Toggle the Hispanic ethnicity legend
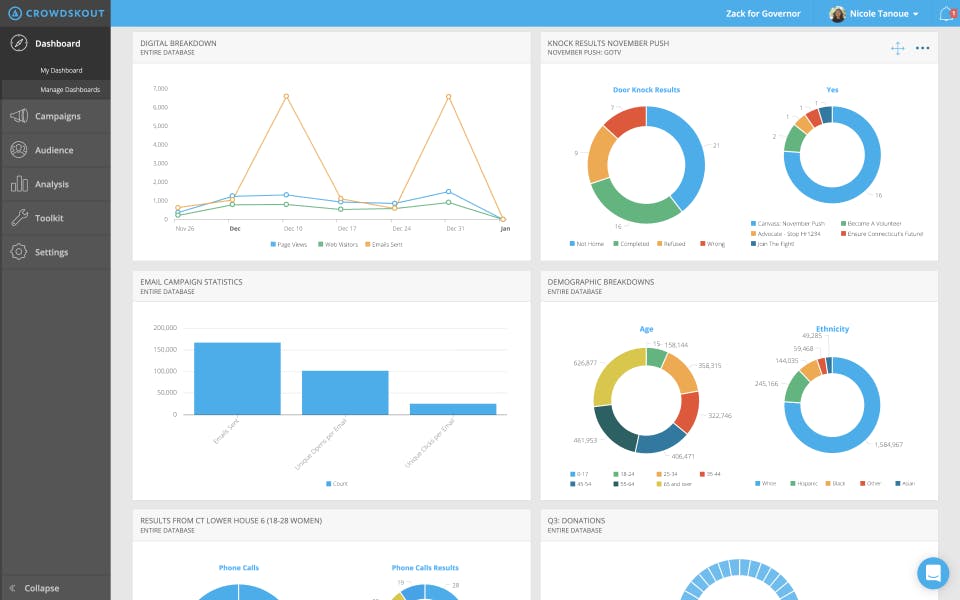 (804, 484)
